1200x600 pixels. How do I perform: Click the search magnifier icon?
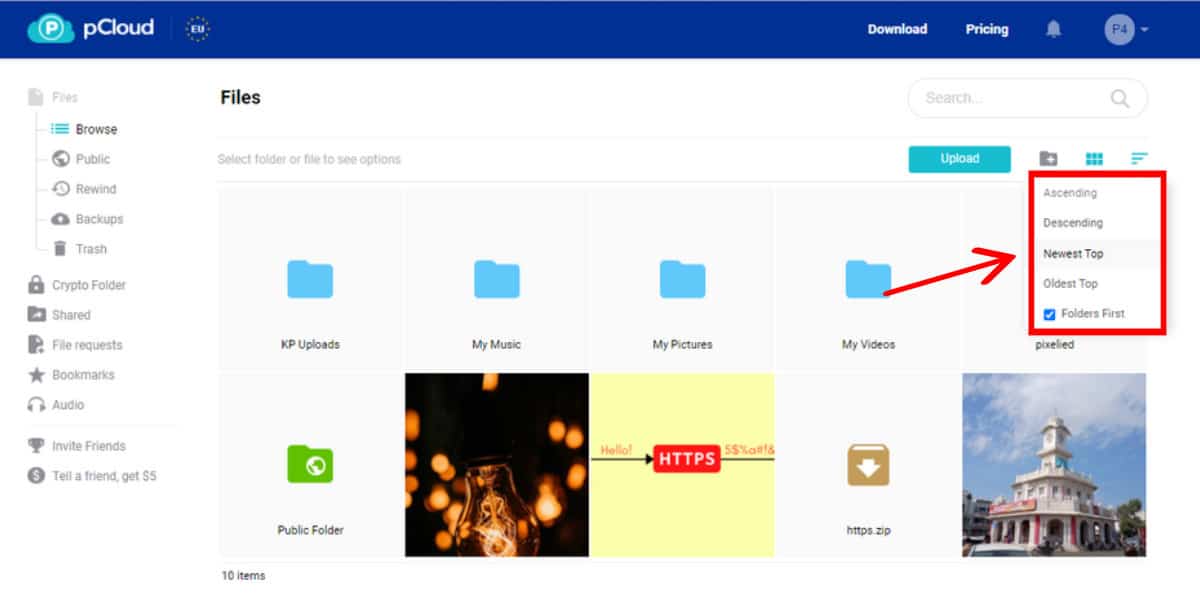tap(1120, 98)
